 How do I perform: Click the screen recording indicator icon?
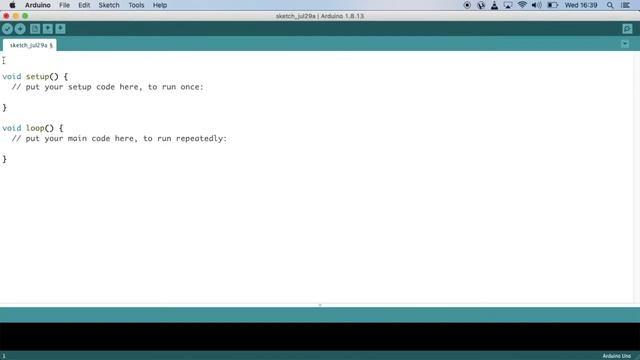pyautogui.click(x=467, y=5)
